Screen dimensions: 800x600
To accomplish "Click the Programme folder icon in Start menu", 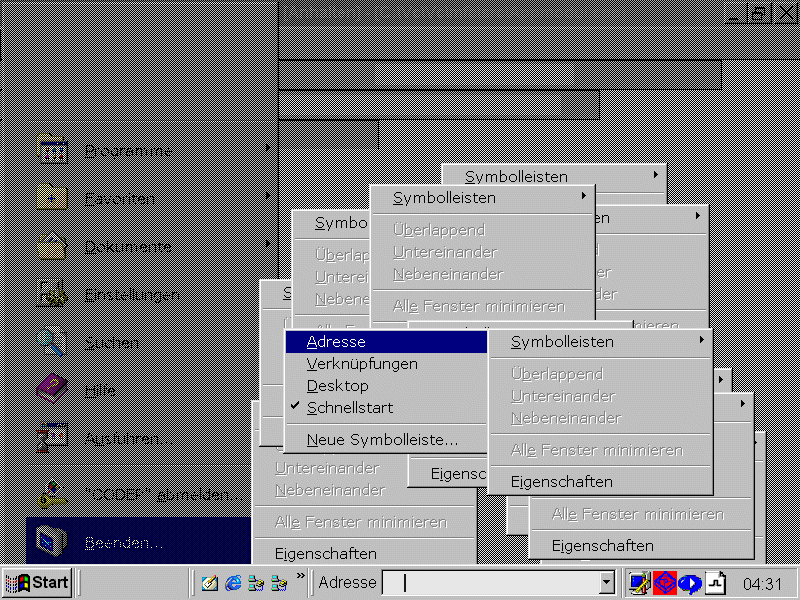I will (x=52, y=150).
